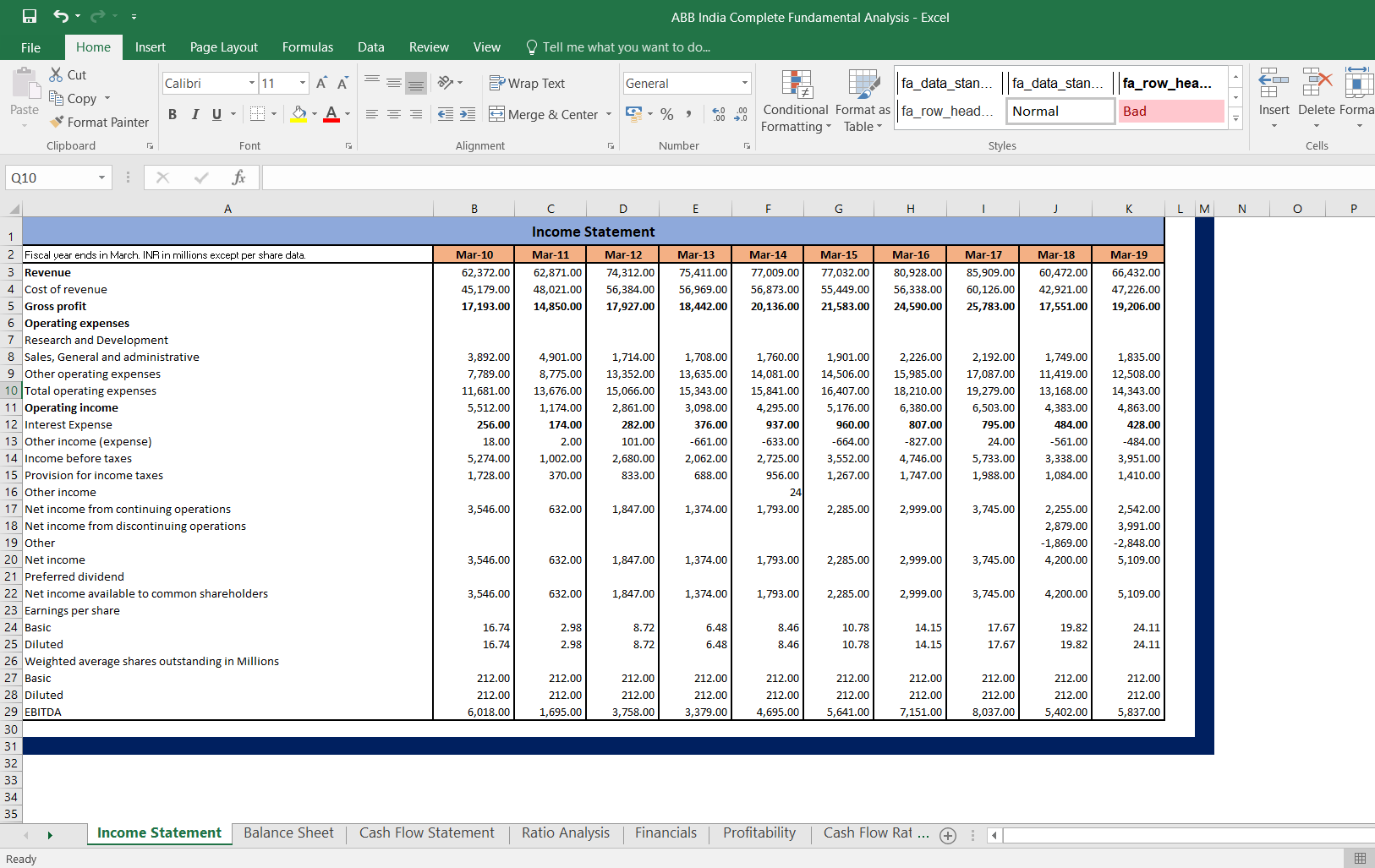The image size is (1375, 868).
Task: Switch to the Insert ribbon tab
Action: (x=151, y=47)
